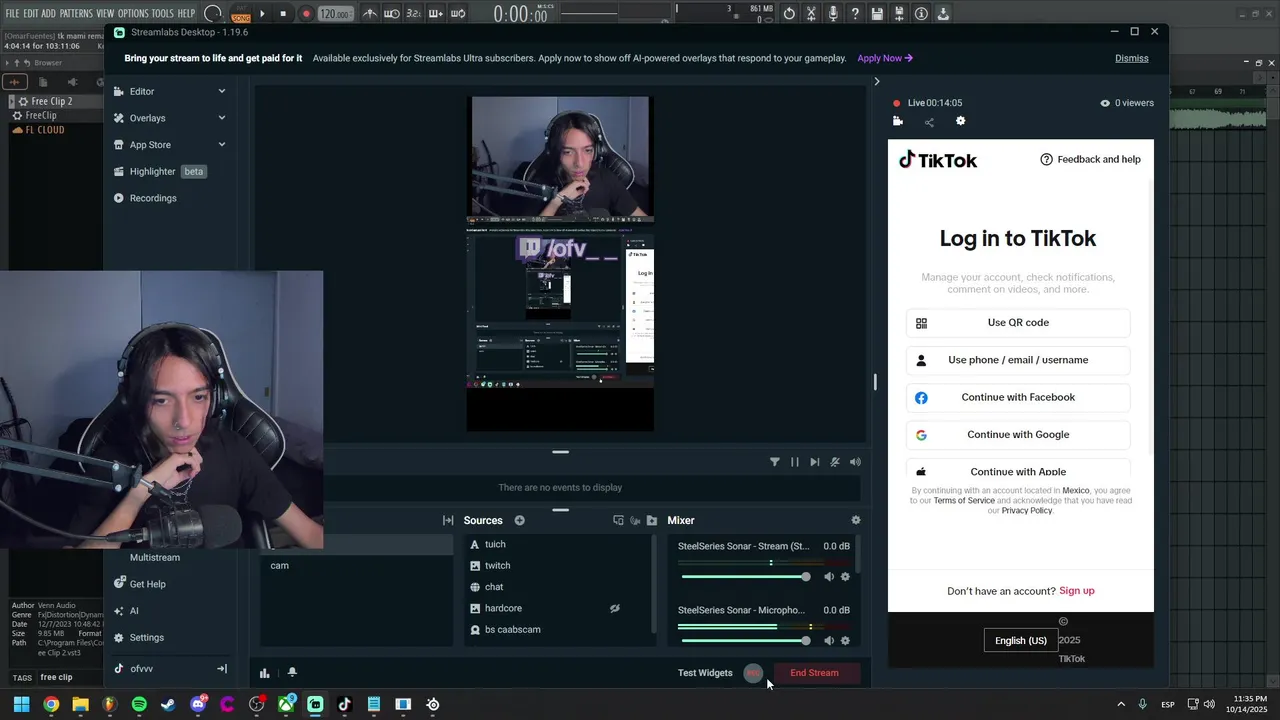Screen dimensions: 1280x720
Task: Open notifications bell icon
Action: tap(292, 672)
